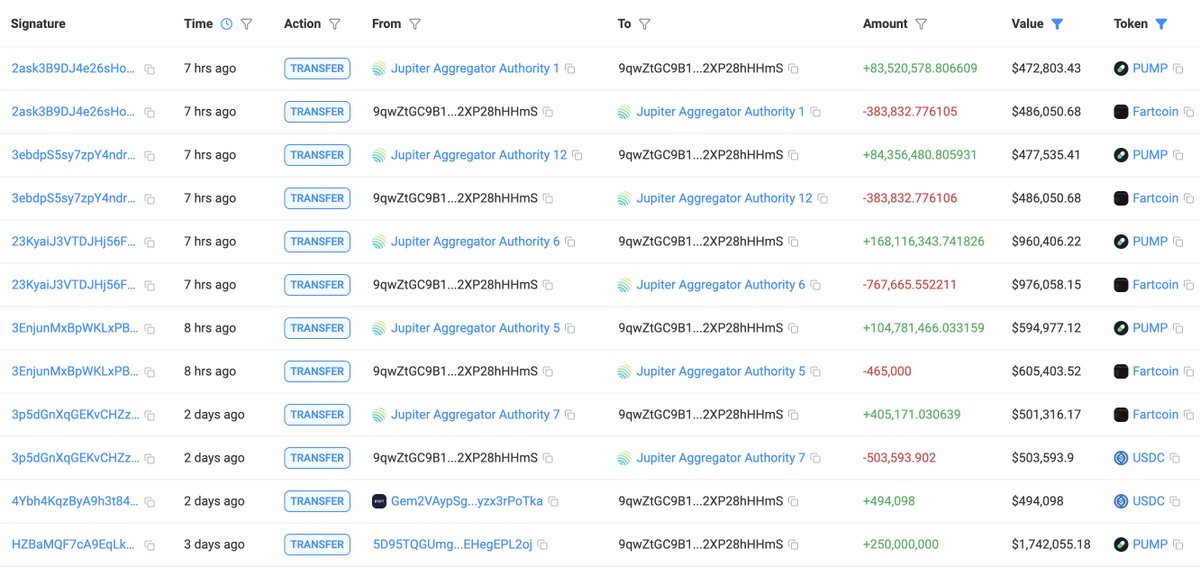
Task: Copy Jupiter Aggregator Authority 1 address in To column
Action: [816, 112]
